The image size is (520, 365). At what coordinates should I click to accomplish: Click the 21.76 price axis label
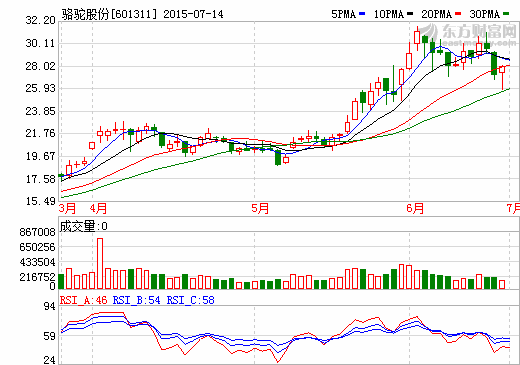(40, 133)
